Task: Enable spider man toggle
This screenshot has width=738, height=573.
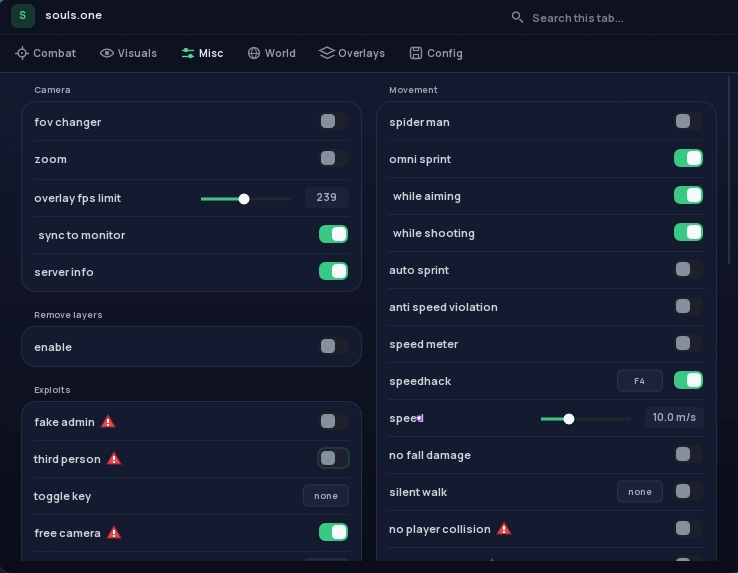Action: [x=689, y=121]
